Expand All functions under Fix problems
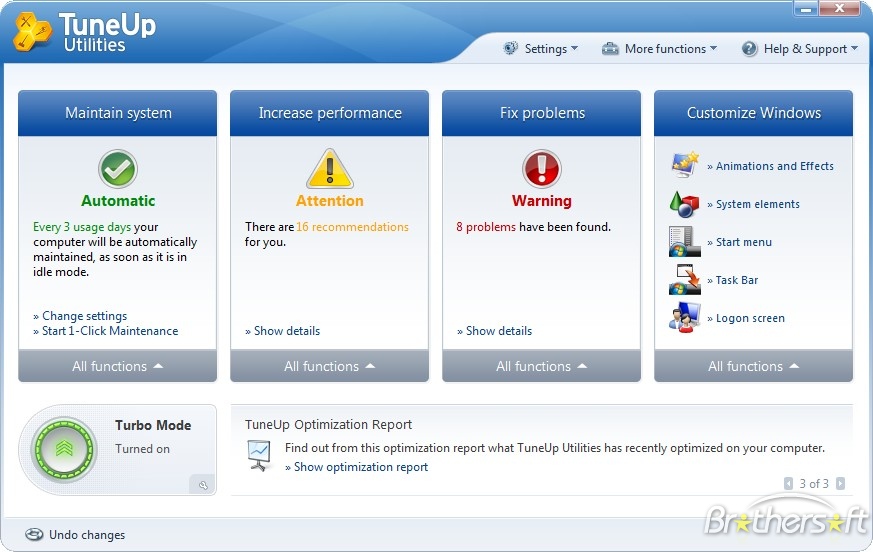The image size is (873, 552). (542, 366)
